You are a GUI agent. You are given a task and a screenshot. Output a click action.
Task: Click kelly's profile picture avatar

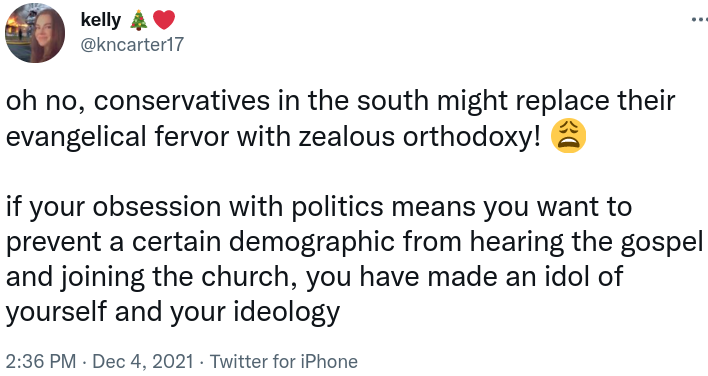tap(35, 33)
